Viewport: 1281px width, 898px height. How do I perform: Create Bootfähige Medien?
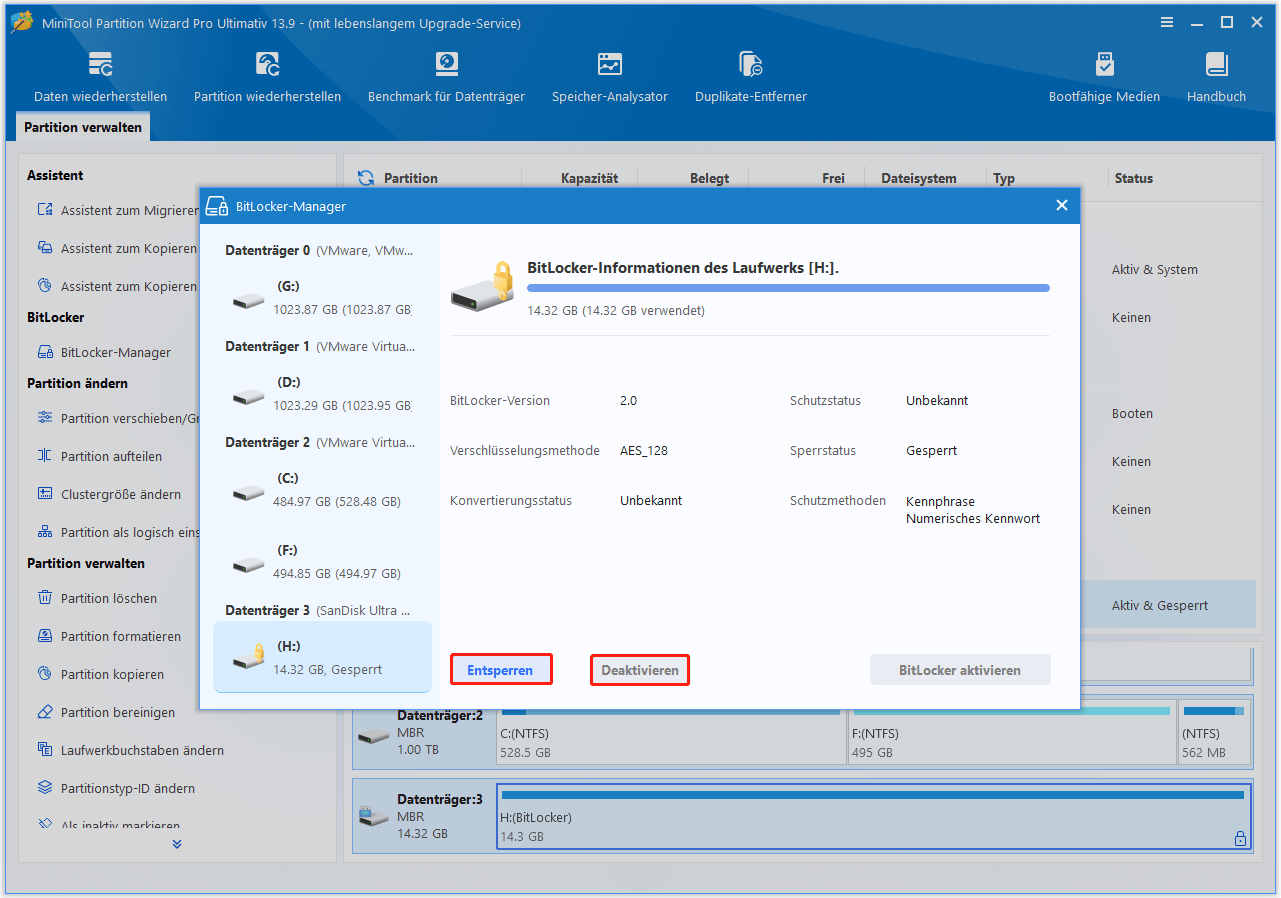pyautogui.click(x=1104, y=78)
